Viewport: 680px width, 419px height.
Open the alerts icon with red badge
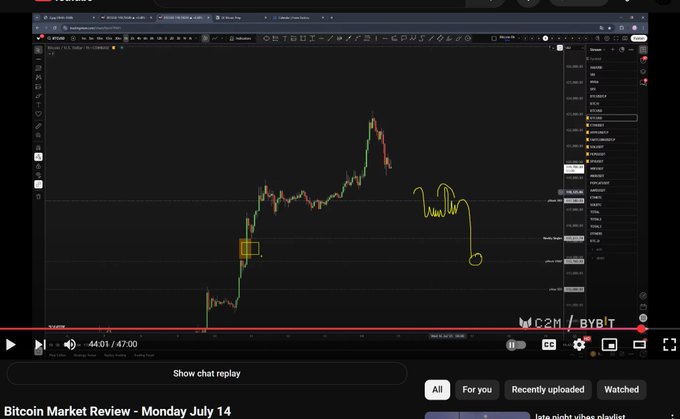point(643,61)
